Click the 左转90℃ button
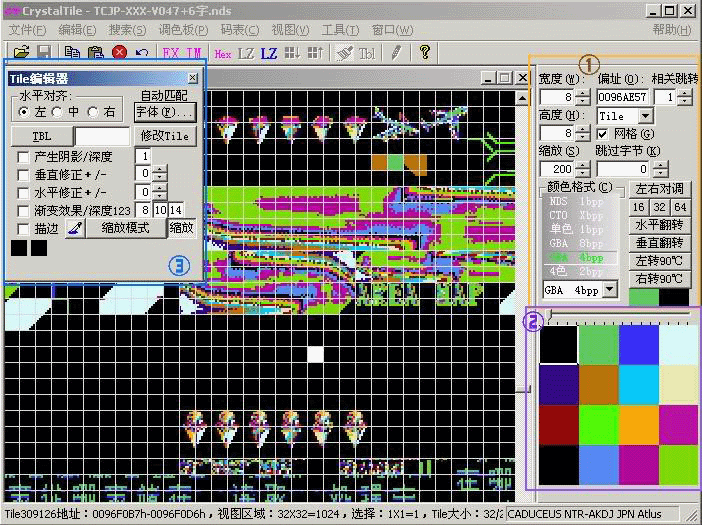This screenshot has height=525, width=702. (659, 261)
